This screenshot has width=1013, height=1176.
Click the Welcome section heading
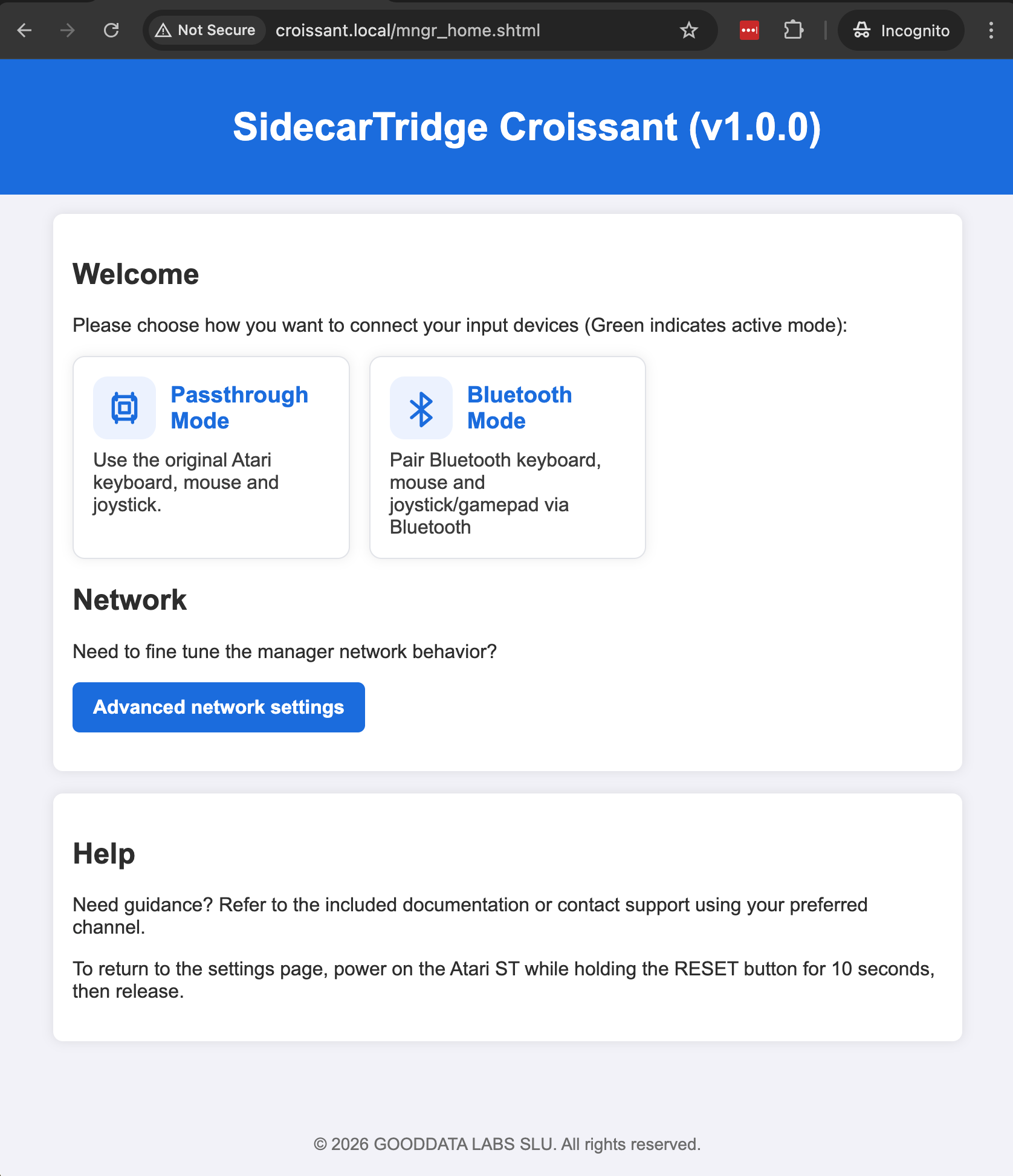click(x=135, y=274)
